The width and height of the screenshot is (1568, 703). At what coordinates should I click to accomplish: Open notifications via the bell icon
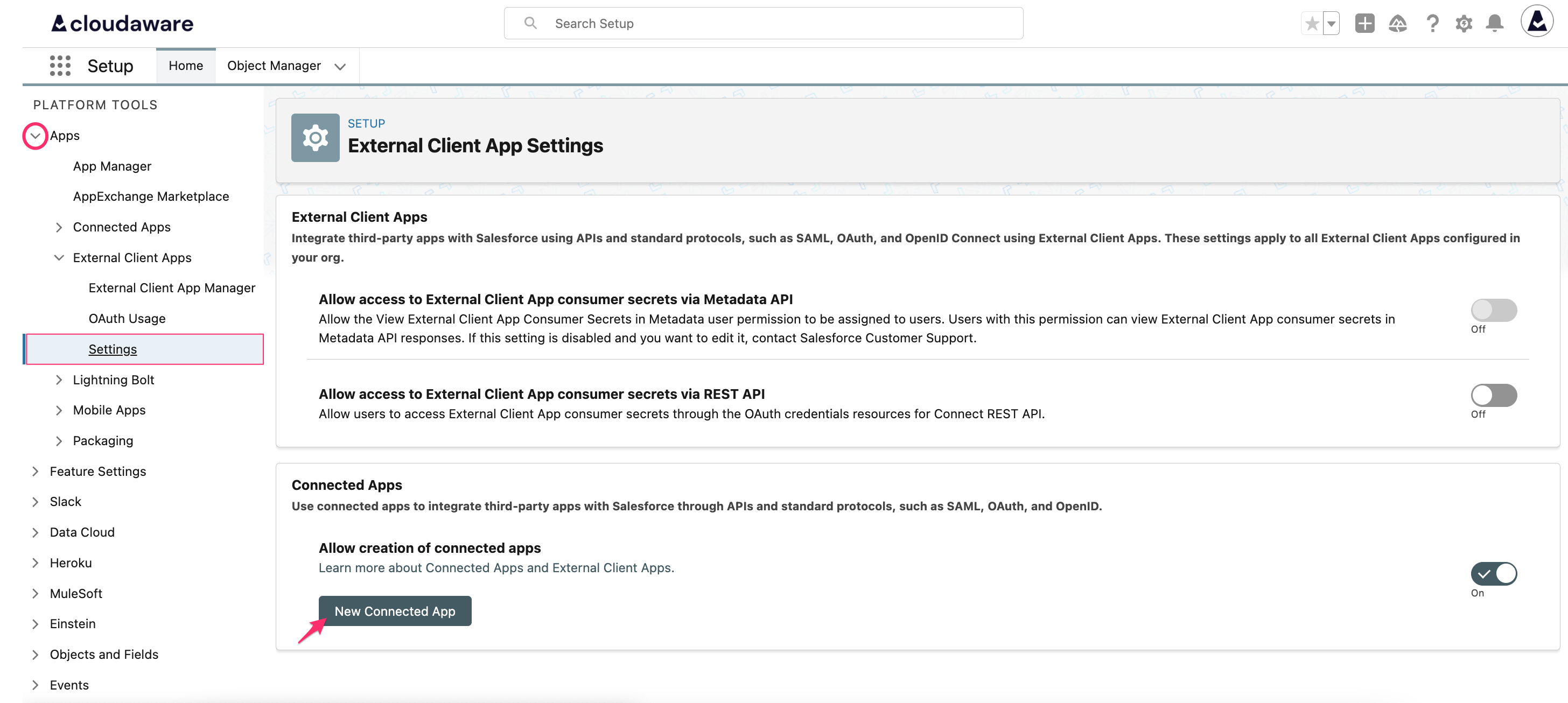tap(1495, 23)
